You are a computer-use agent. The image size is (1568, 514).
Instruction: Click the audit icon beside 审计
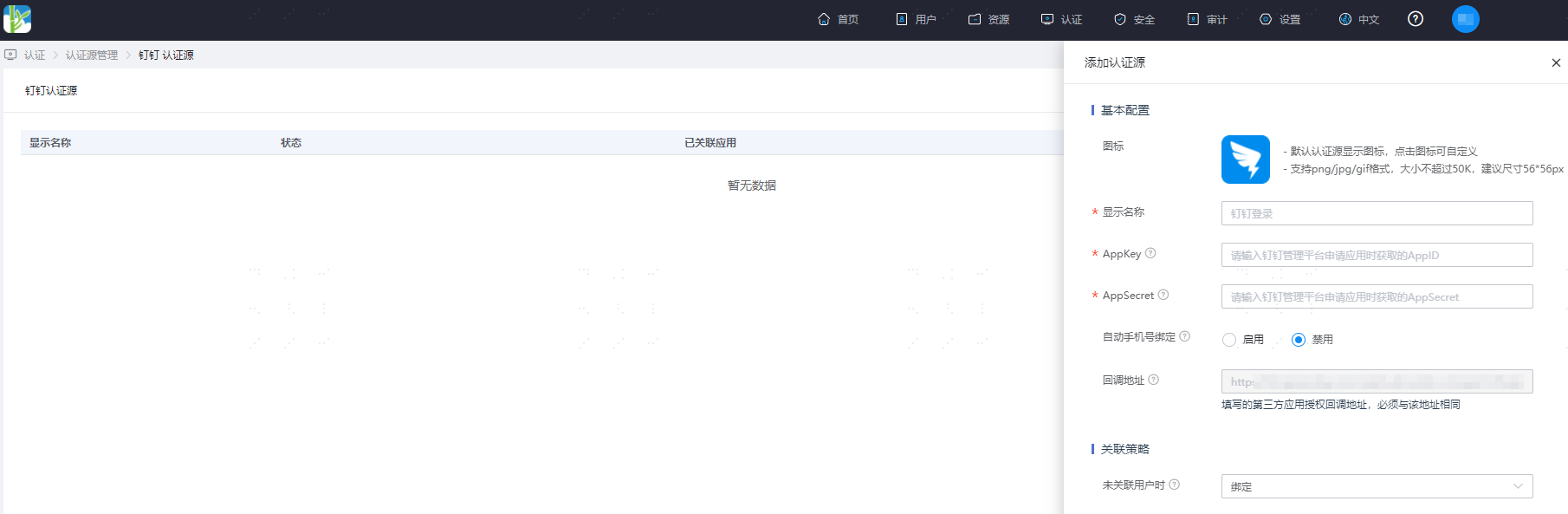(1193, 19)
